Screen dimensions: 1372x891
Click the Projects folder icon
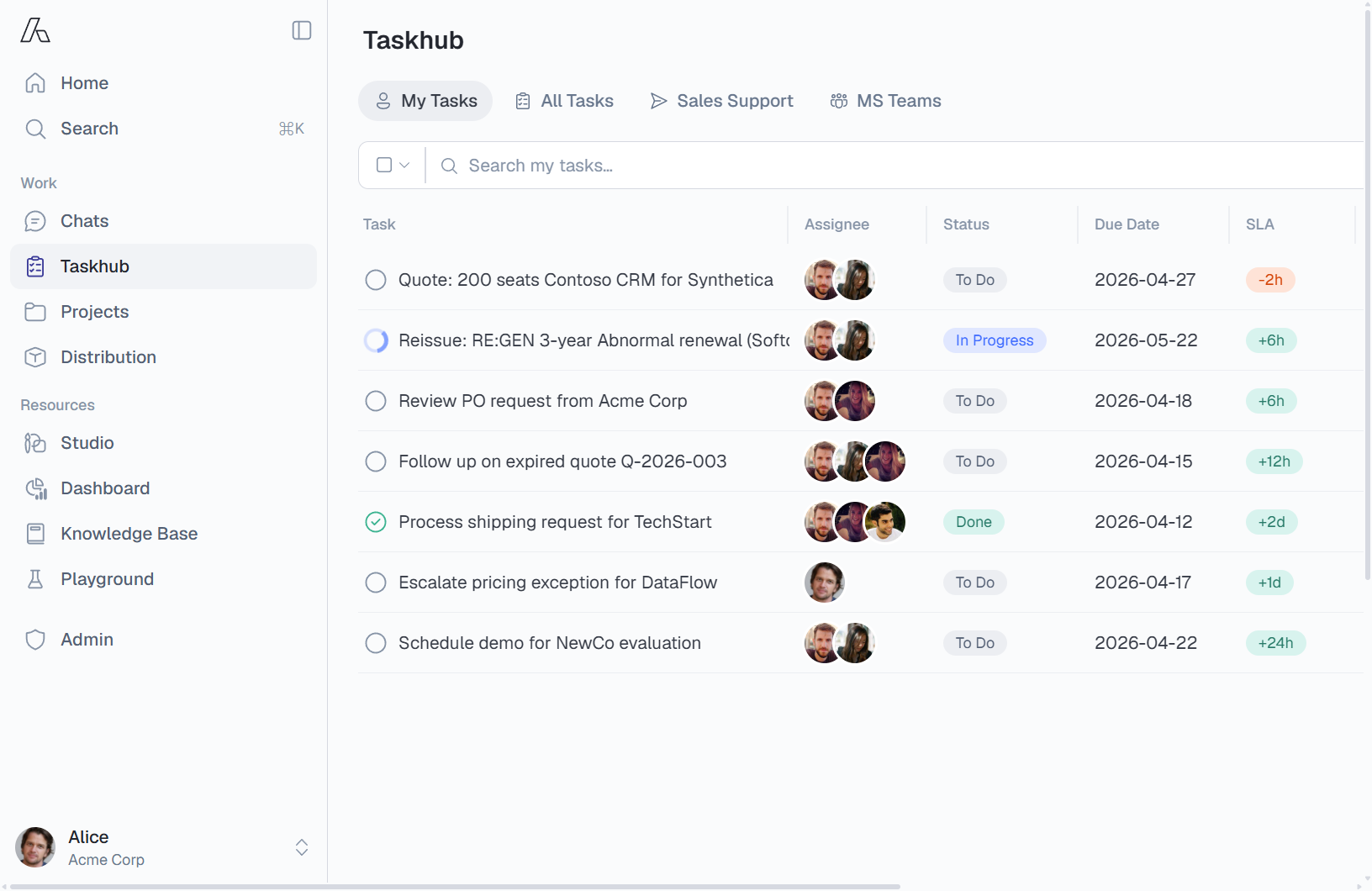click(35, 312)
